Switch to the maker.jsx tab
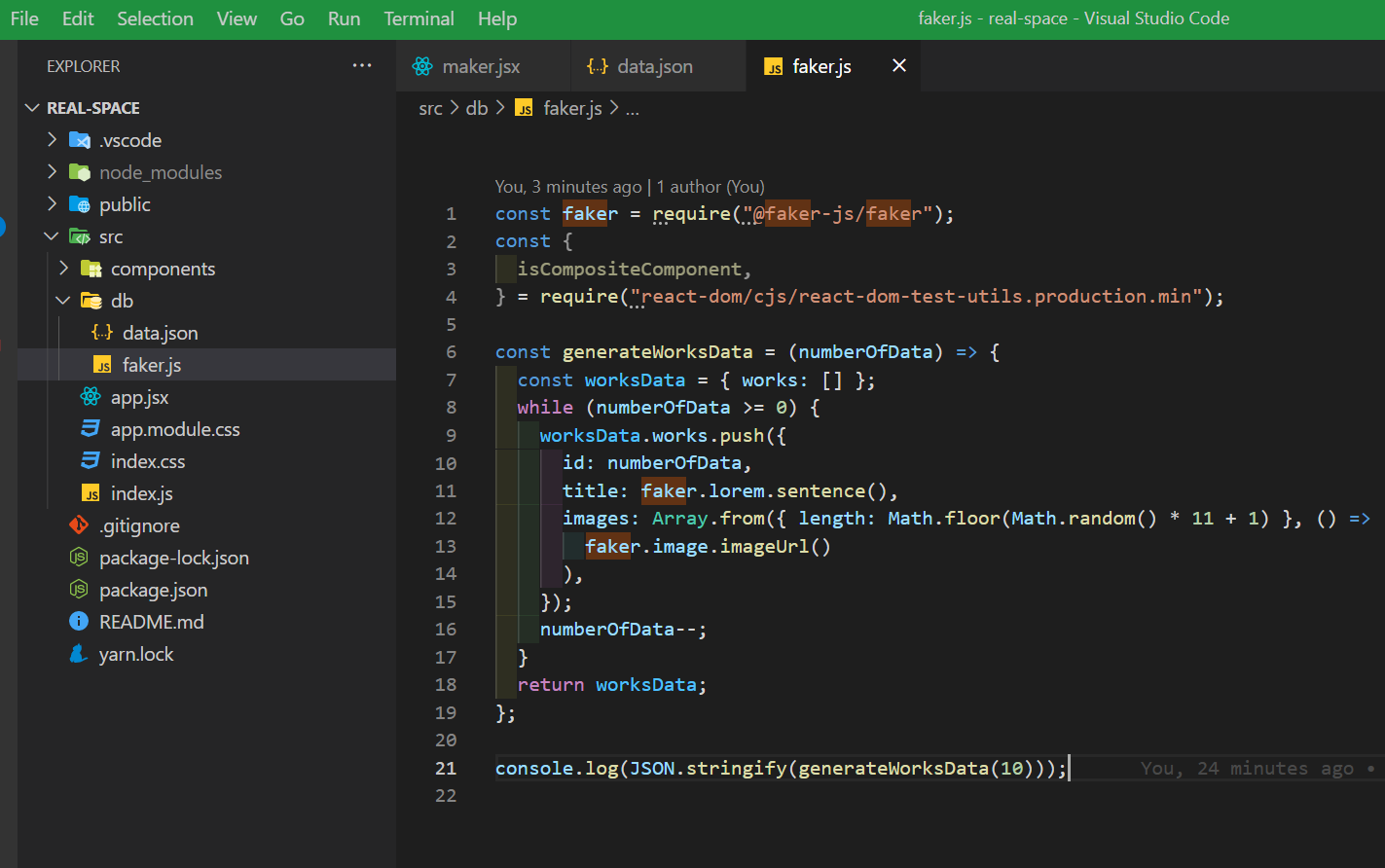This screenshot has height=868, width=1385. (x=483, y=66)
